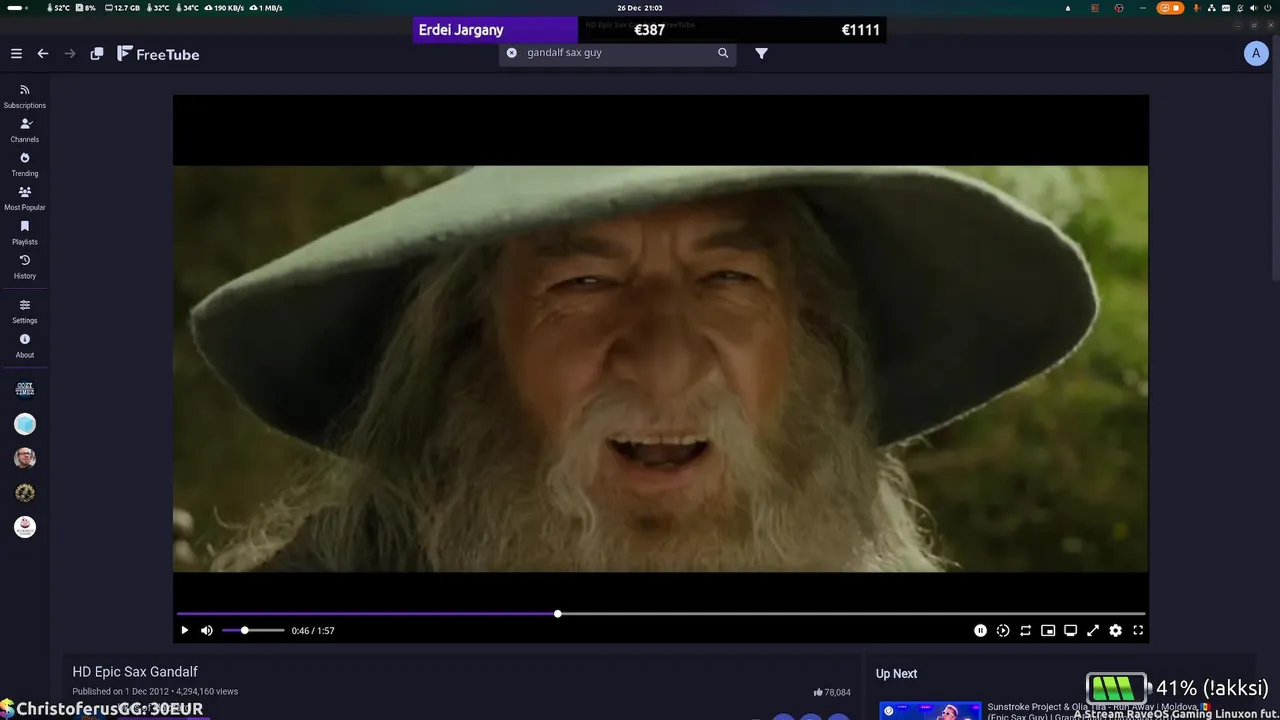The width and height of the screenshot is (1280, 720).
Task: Open Subscriptions in the sidebar
Action: click(x=25, y=96)
